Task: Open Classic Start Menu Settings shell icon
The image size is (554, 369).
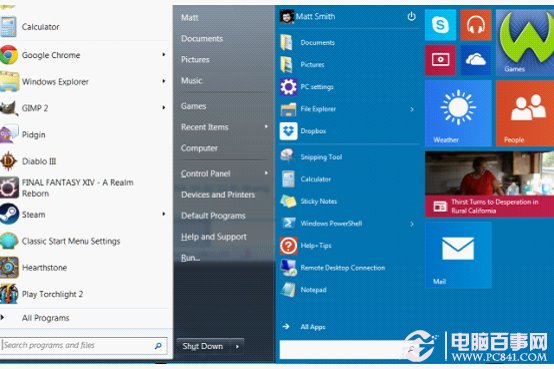Action: click(9, 241)
